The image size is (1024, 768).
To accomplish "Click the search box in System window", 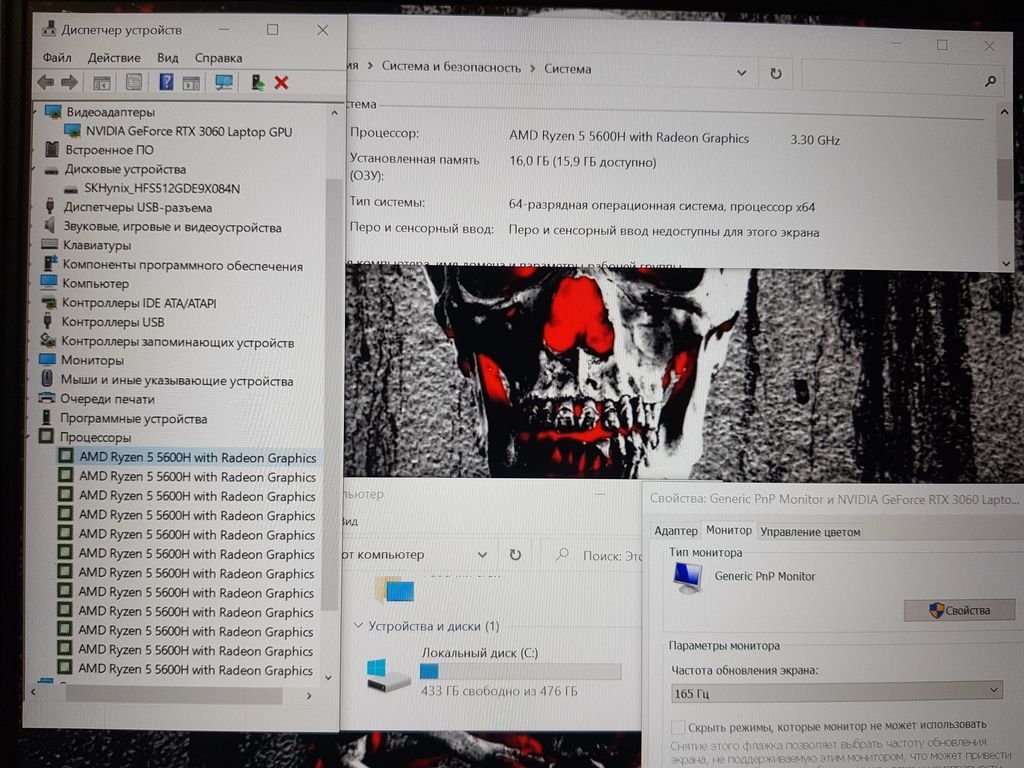I will pos(902,78).
